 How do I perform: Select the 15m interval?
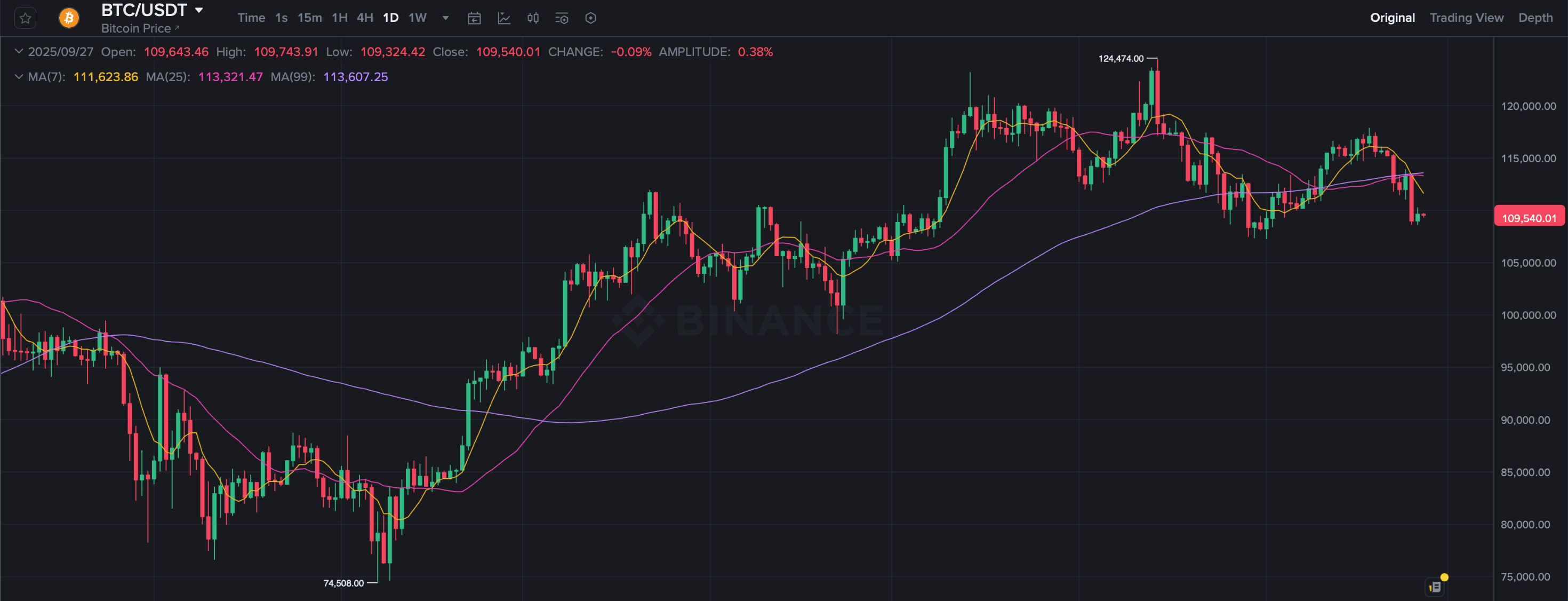click(309, 18)
